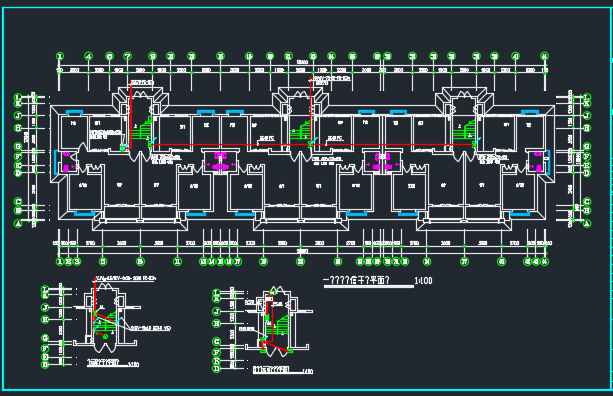This screenshot has width=613, height=396.
Task: Click axis bubble 1 in the bottom grid row
Action: coord(60,262)
